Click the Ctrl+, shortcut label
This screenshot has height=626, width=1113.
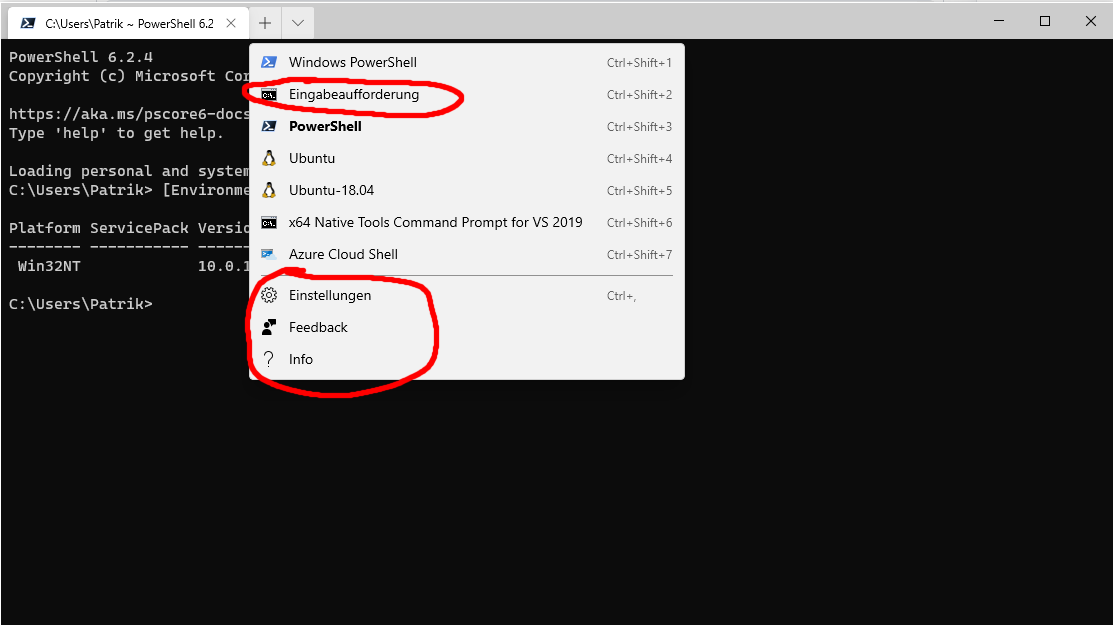pyautogui.click(x=621, y=296)
